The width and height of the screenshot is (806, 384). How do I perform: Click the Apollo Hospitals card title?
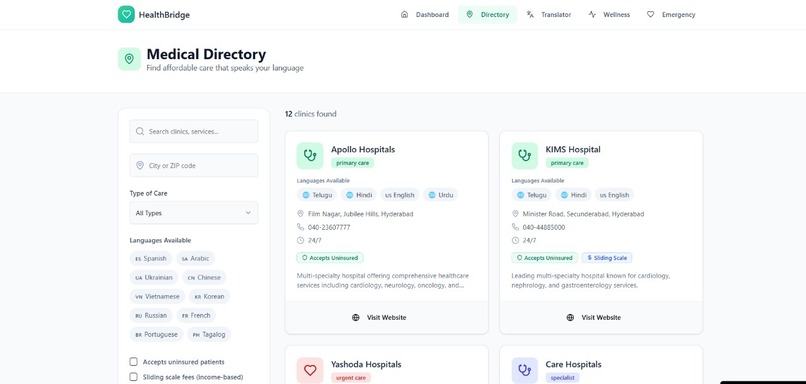pos(363,150)
